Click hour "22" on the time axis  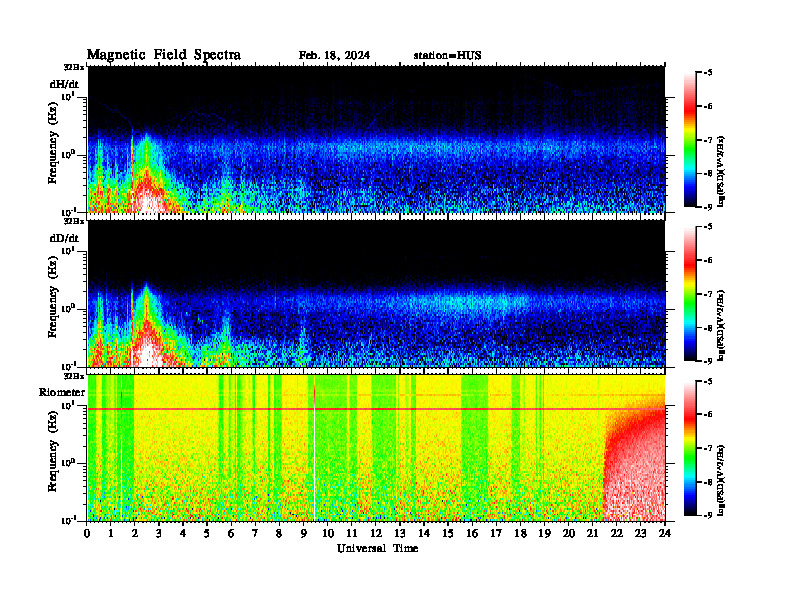point(617,533)
